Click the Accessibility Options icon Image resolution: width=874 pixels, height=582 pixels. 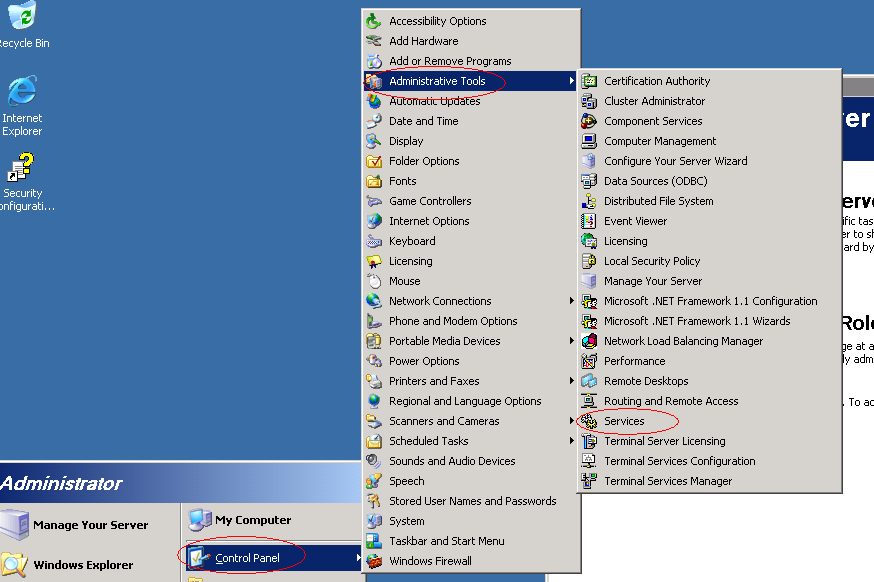pyautogui.click(x=373, y=21)
